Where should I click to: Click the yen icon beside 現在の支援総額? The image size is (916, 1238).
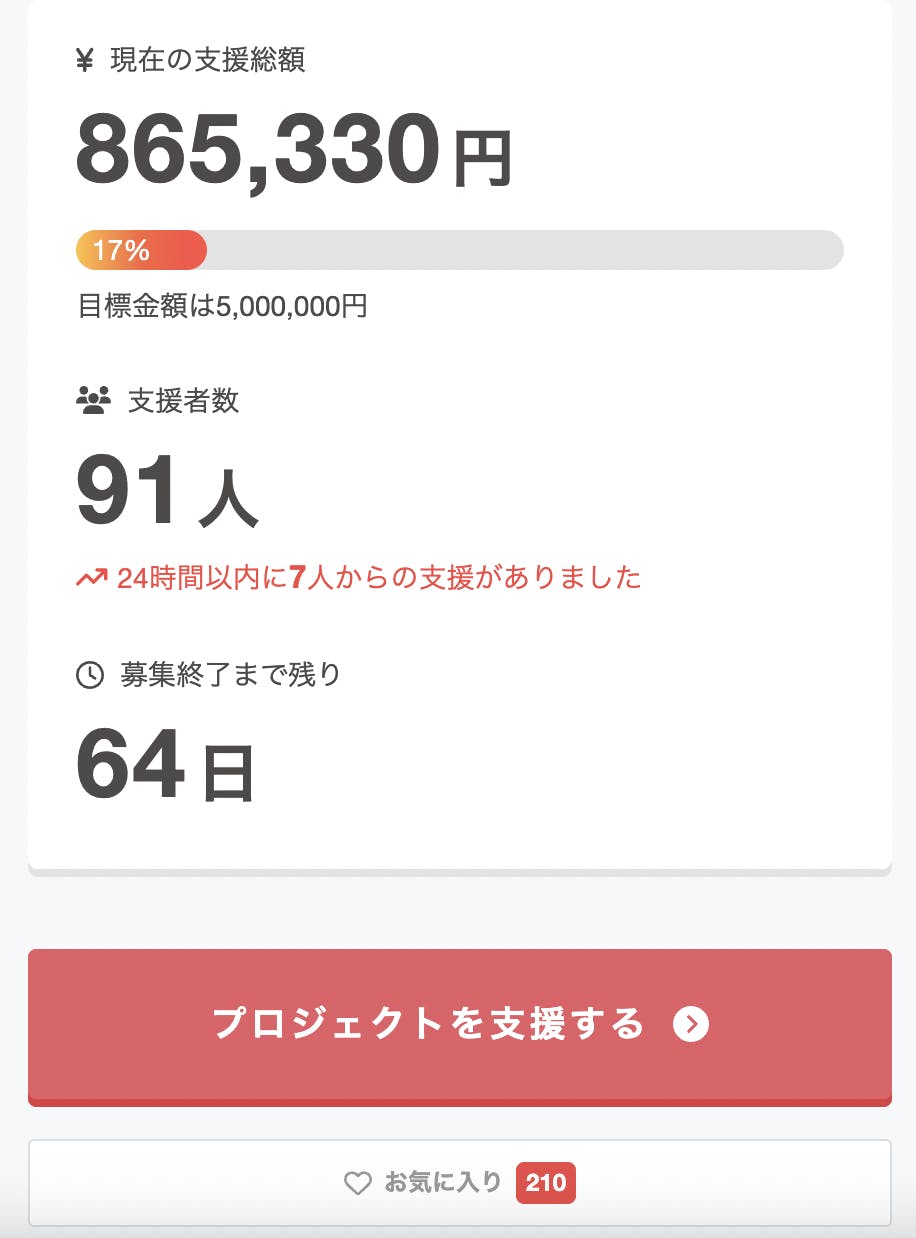[84, 61]
